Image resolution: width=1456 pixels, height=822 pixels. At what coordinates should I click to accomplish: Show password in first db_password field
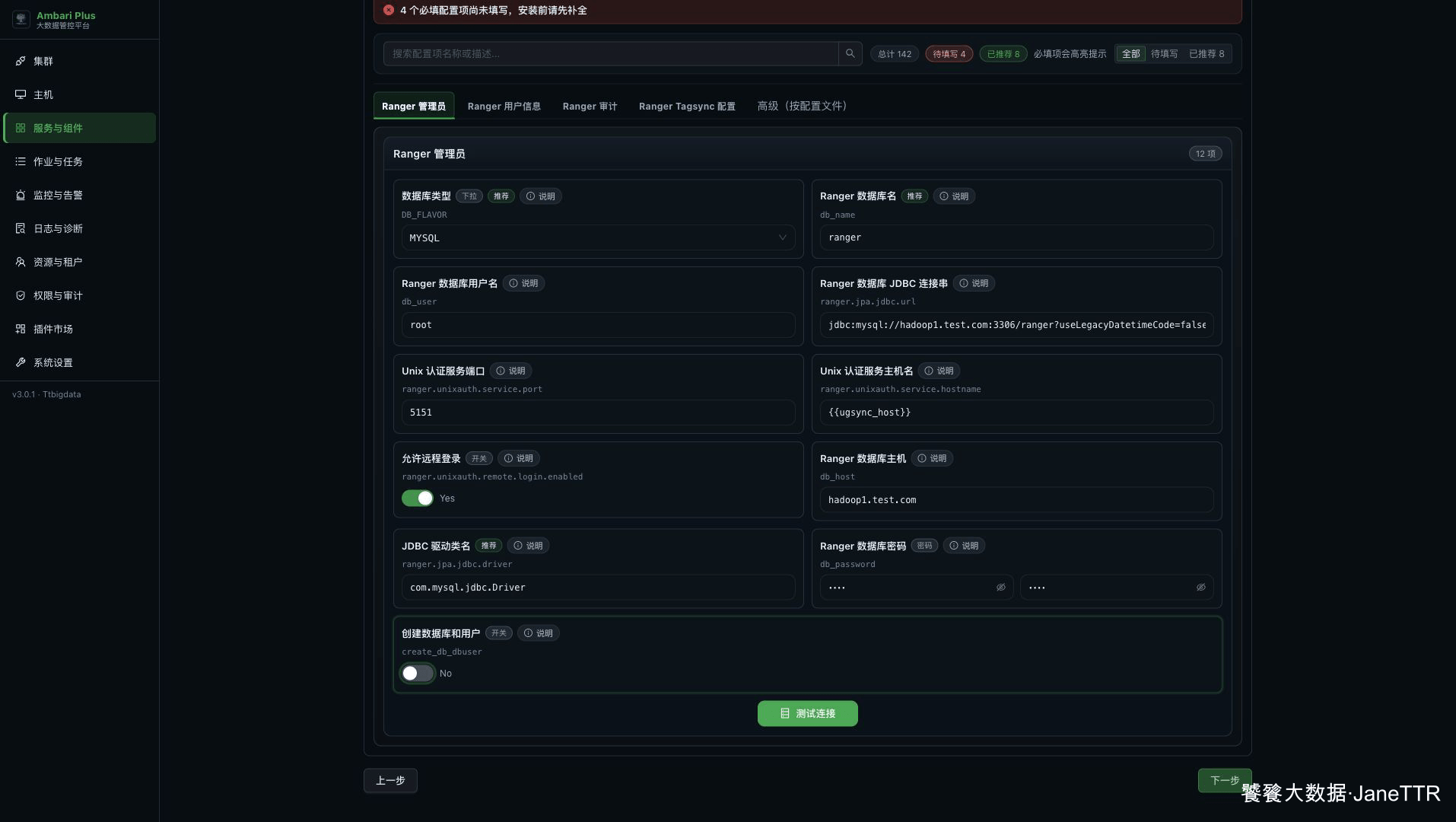(1001, 588)
